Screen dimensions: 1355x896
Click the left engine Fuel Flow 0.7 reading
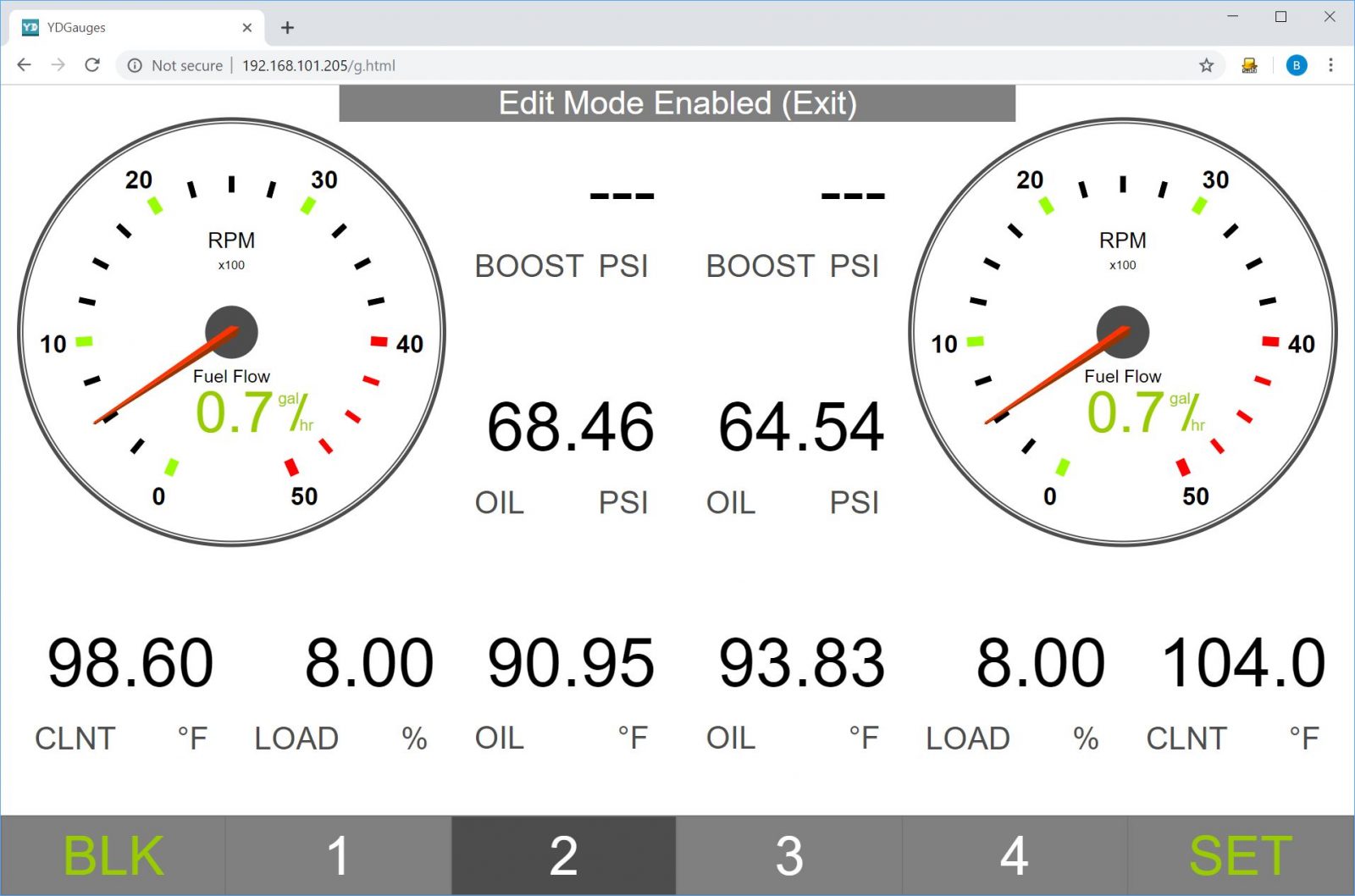pos(253,412)
